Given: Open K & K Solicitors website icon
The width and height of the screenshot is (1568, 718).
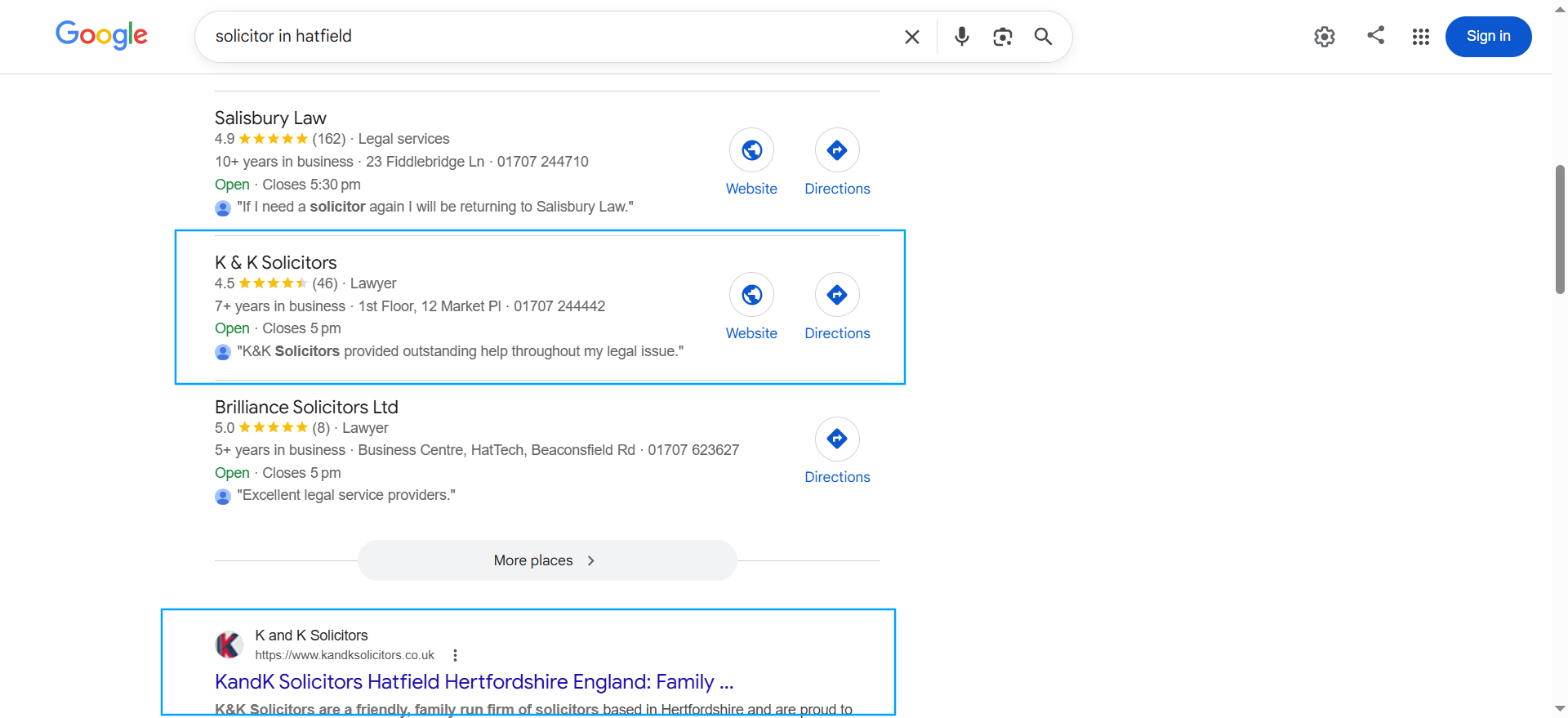Looking at the screenshot, I should coord(751,295).
